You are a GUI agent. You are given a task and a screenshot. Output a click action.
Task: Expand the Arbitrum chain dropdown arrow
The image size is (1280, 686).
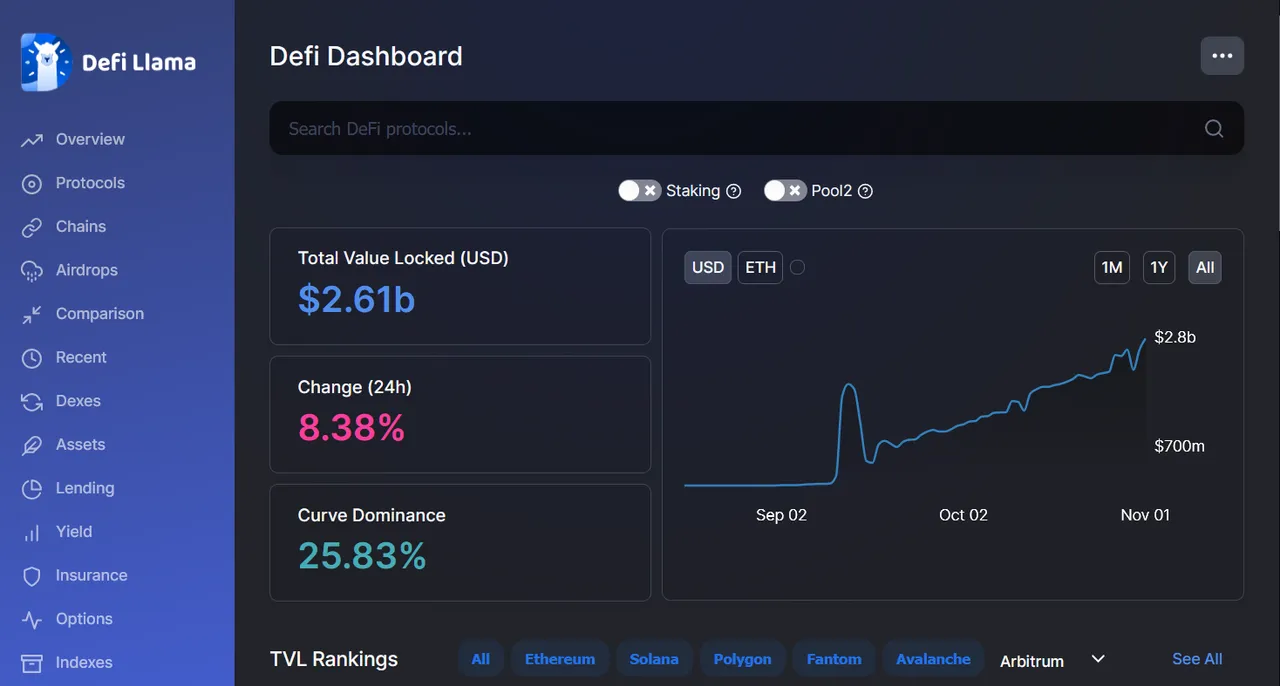(x=1098, y=659)
